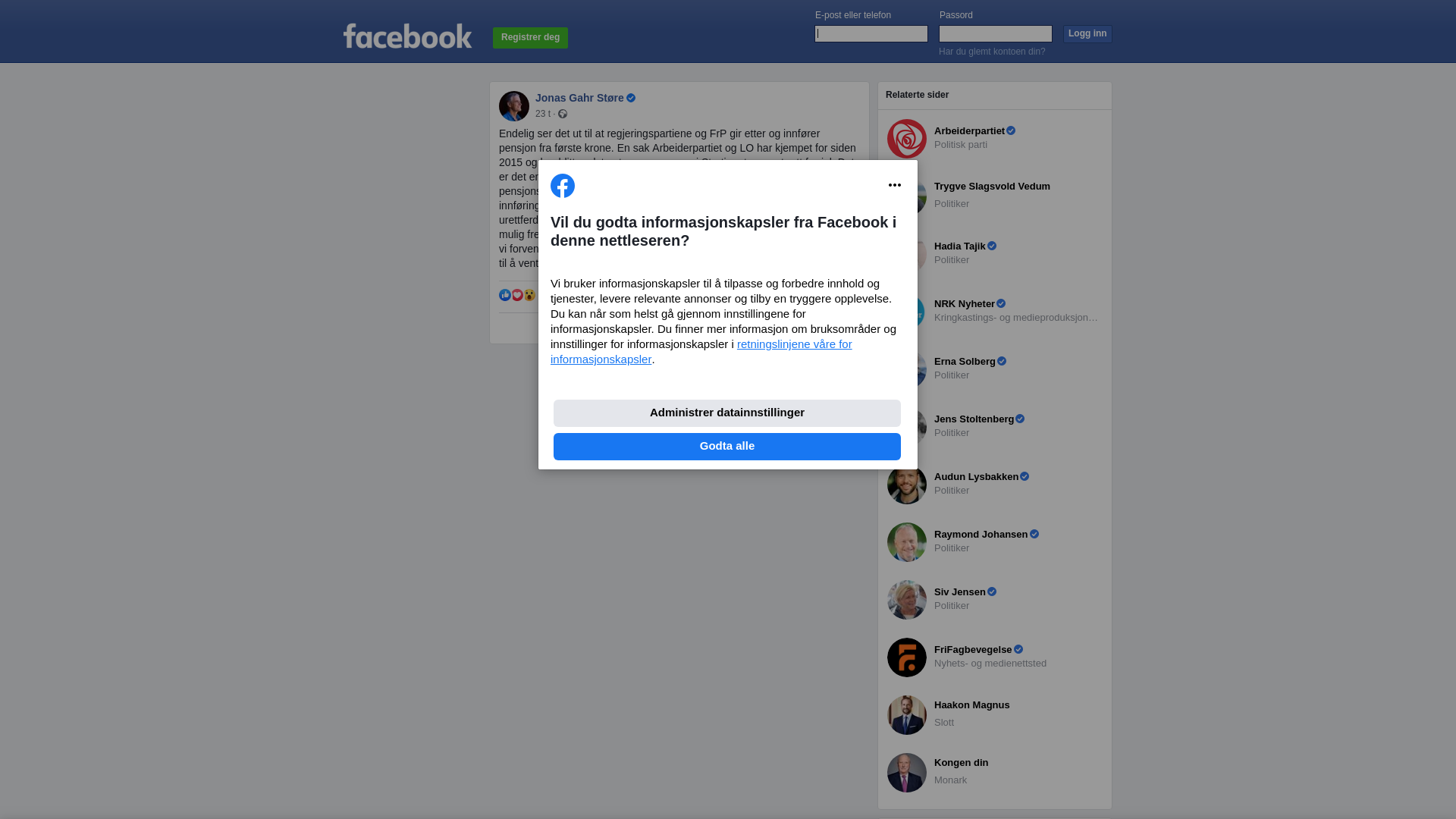1456x819 pixels.
Task: Click the Facebook logo in the header
Action: click(x=407, y=36)
